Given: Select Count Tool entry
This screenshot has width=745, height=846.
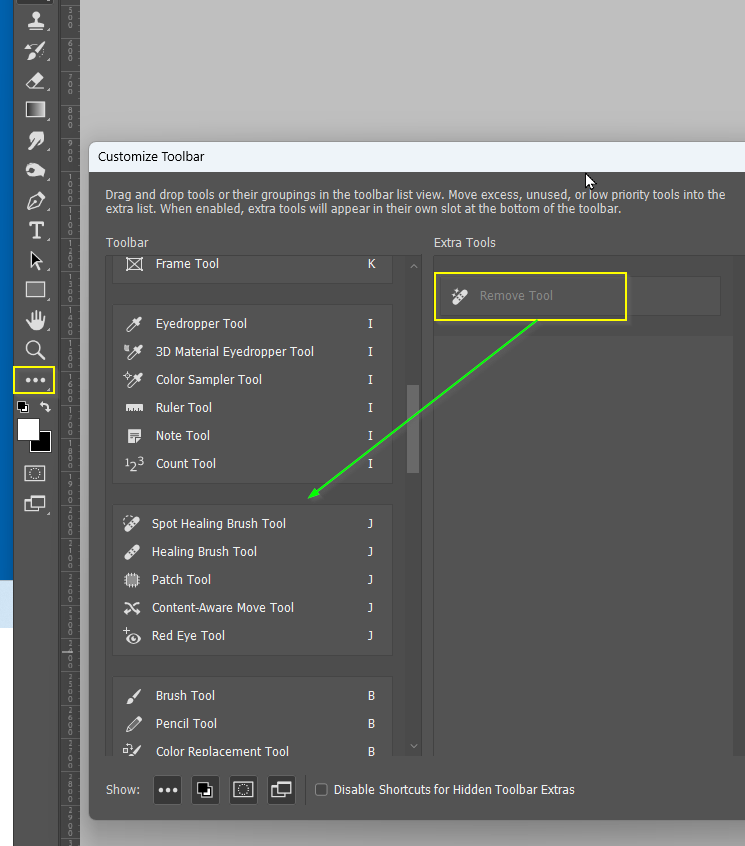Looking at the screenshot, I should (x=252, y=464).
